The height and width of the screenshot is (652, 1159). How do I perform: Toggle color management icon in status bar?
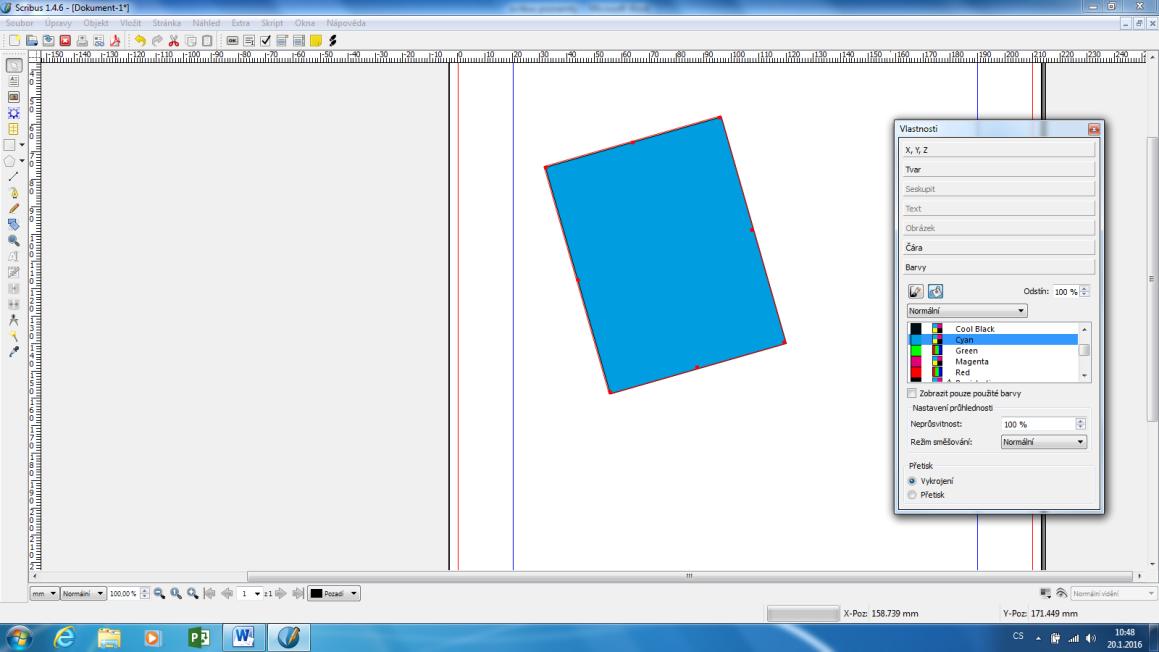pos(1045,594)
